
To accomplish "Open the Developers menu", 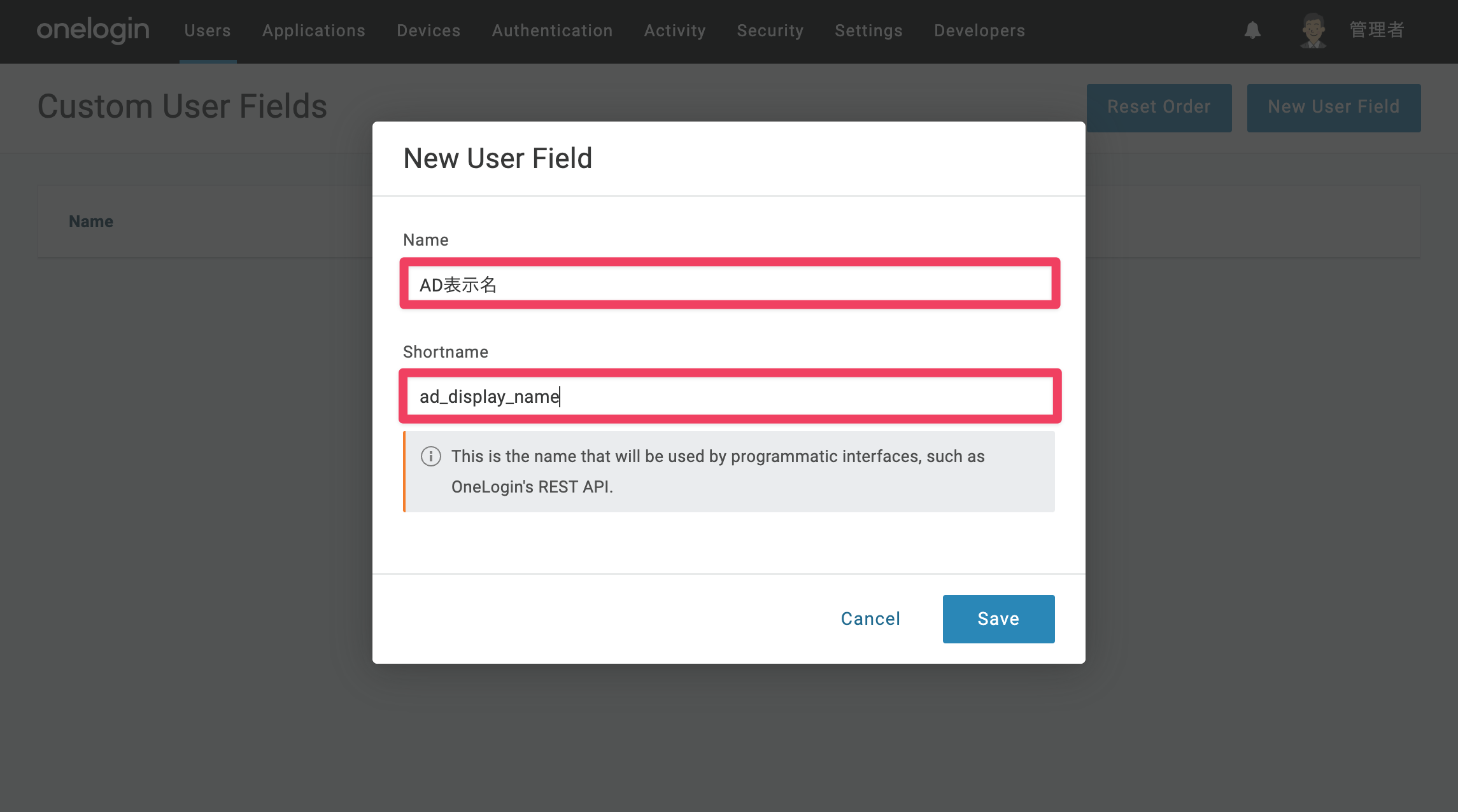I will [x=979, y=31].
